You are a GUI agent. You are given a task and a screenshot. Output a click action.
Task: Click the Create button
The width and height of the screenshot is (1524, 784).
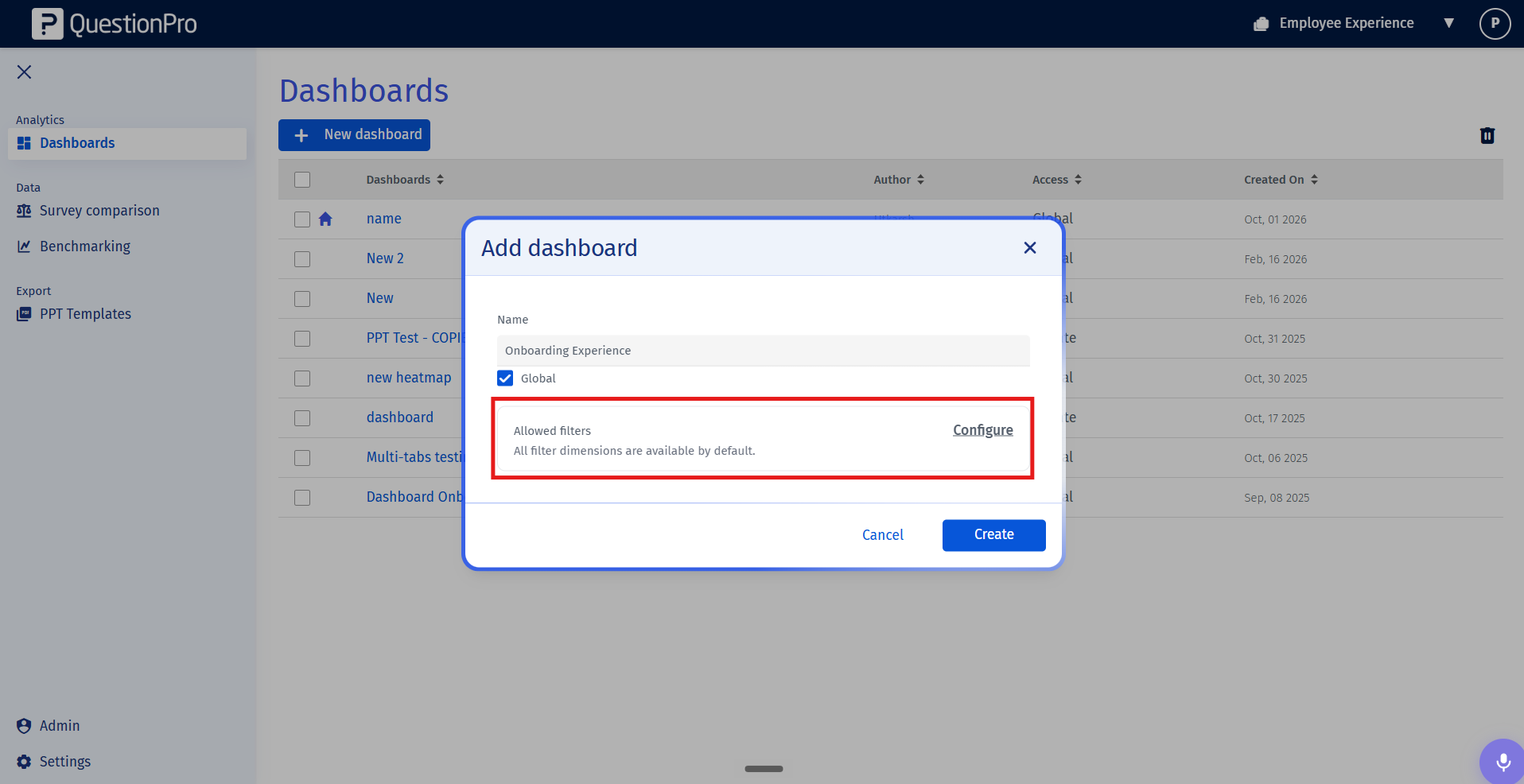[x=994, y=535]
